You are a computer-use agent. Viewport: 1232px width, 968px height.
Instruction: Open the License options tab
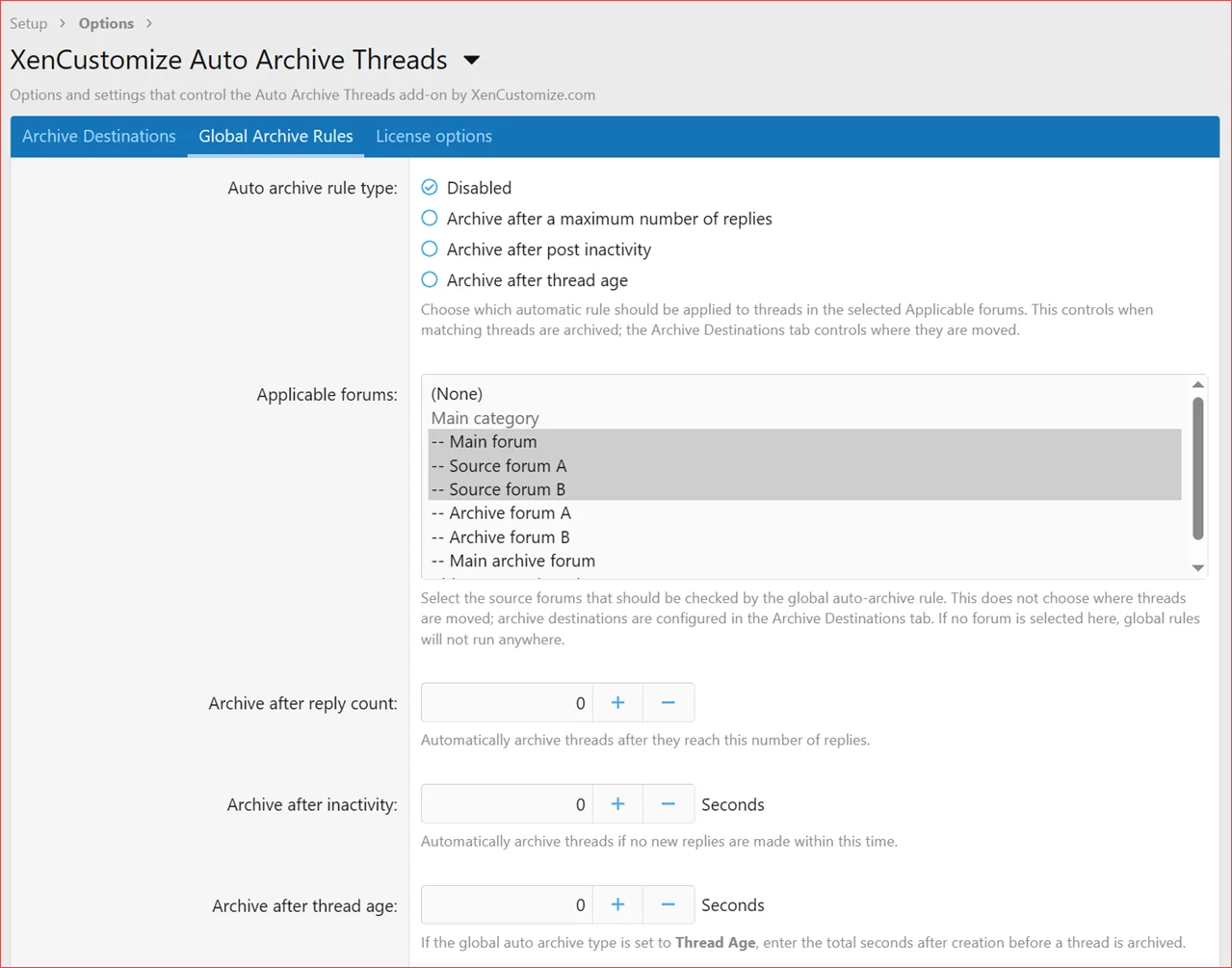pyautogui.click(x=433, y=136)
